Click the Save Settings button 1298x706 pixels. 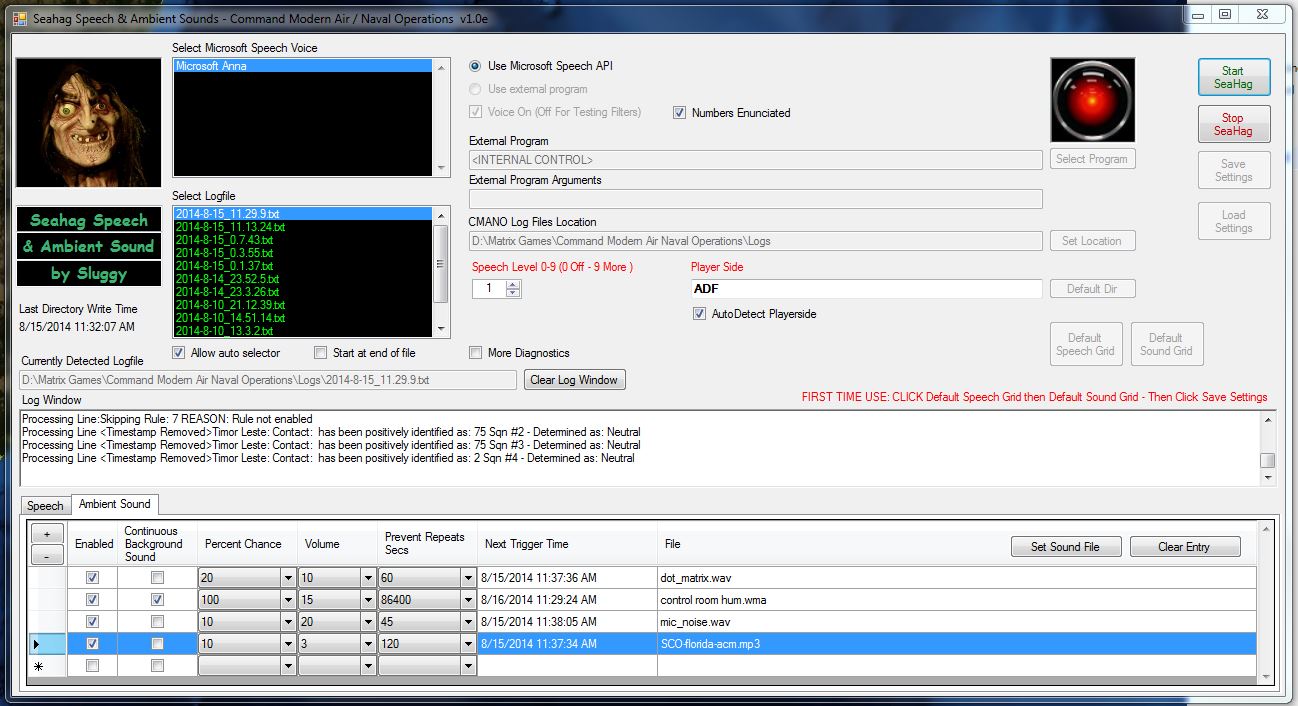(x=1234, y=170)
